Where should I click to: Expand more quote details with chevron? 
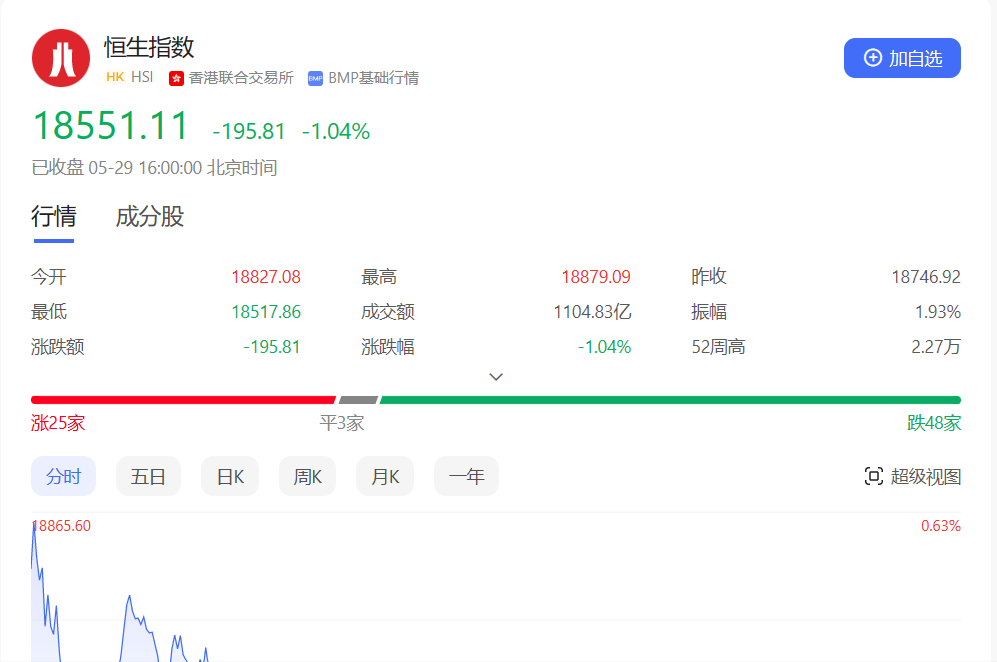(x=496, y=376)
